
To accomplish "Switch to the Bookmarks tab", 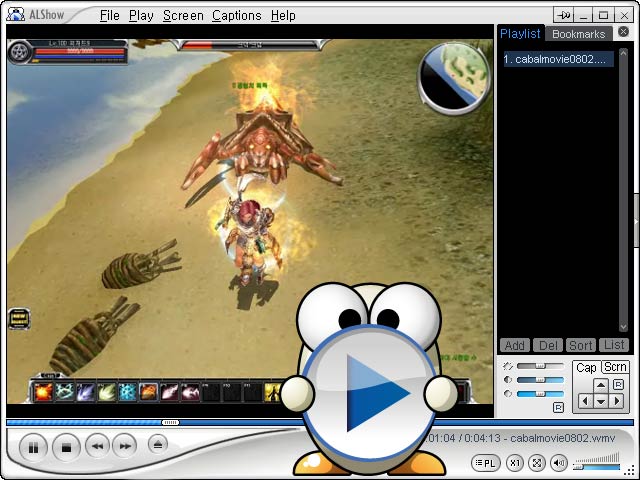I will 578,34.
